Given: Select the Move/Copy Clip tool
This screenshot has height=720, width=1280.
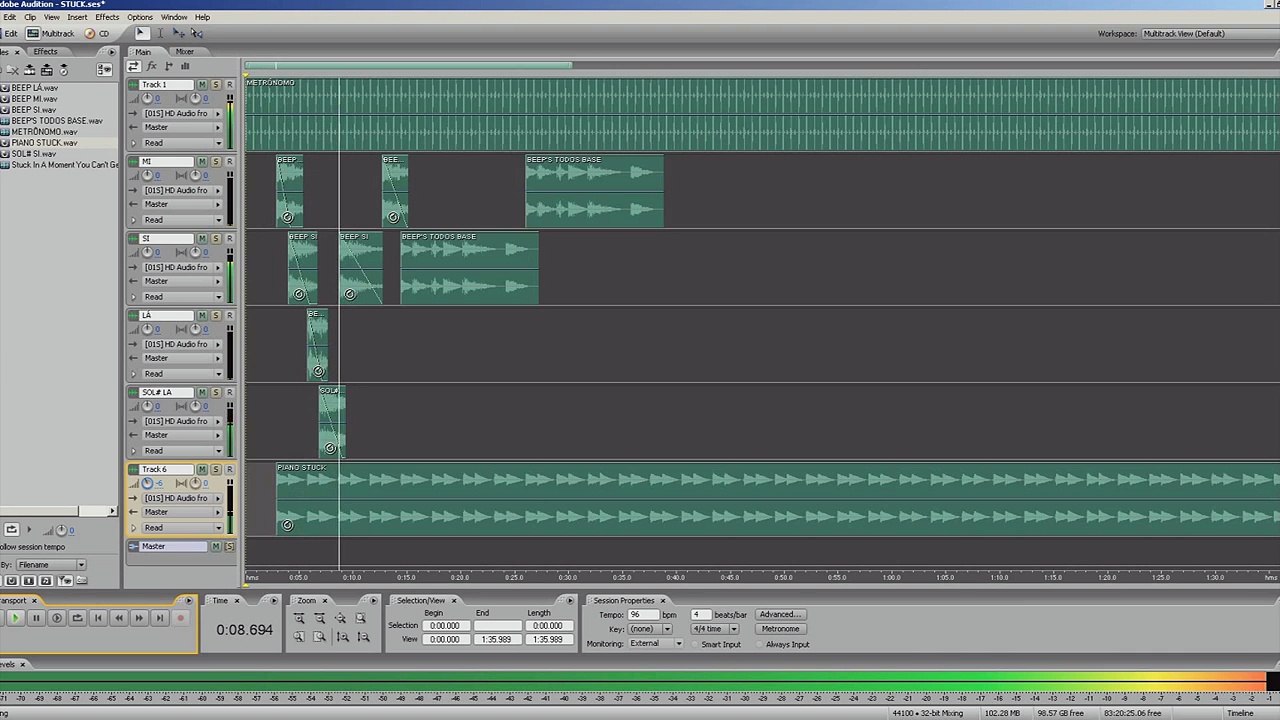Looking at the screenshot, I should pyautogui.click(x=178, y=33).
